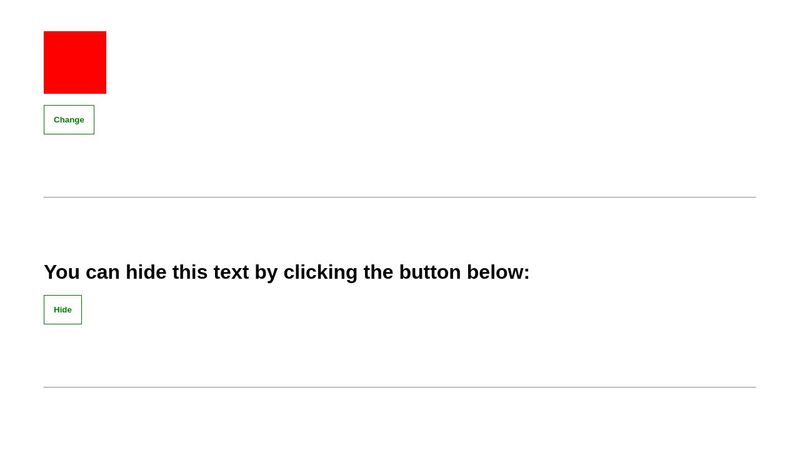
Task: Click the word "the" in the heading
Action: point(378,272)
